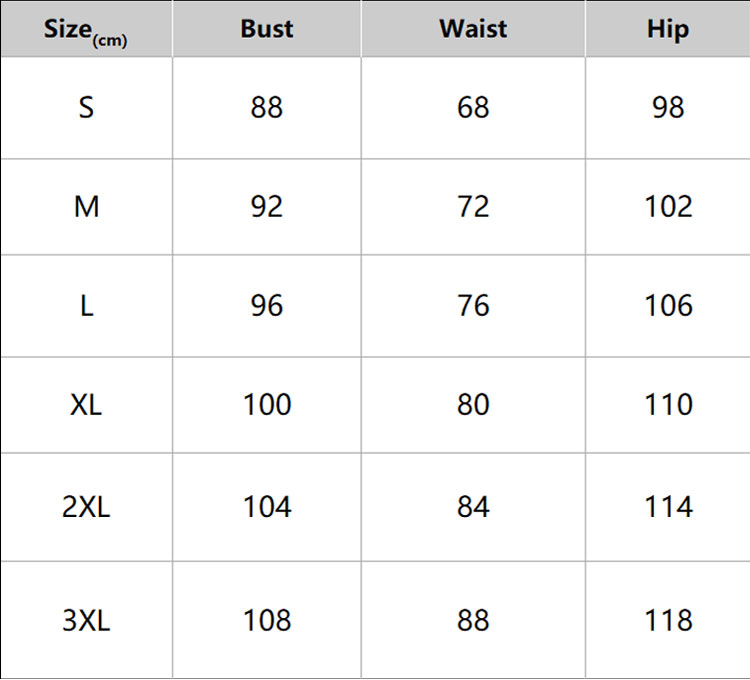Click the Size (cm) column header

86,29
